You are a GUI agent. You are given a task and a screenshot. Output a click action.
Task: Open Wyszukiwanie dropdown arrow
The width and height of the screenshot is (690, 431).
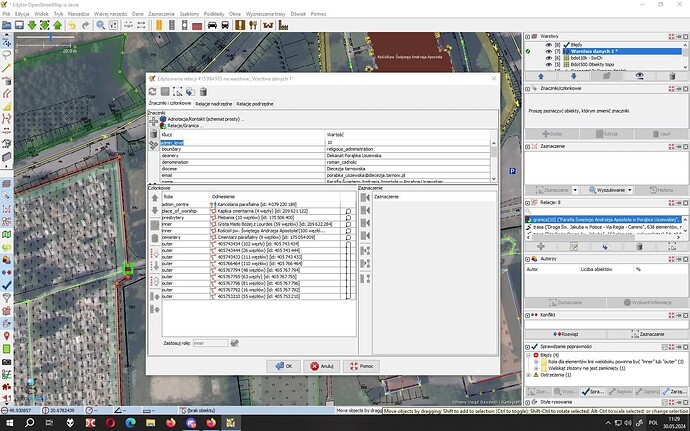[x=630, y=190]
